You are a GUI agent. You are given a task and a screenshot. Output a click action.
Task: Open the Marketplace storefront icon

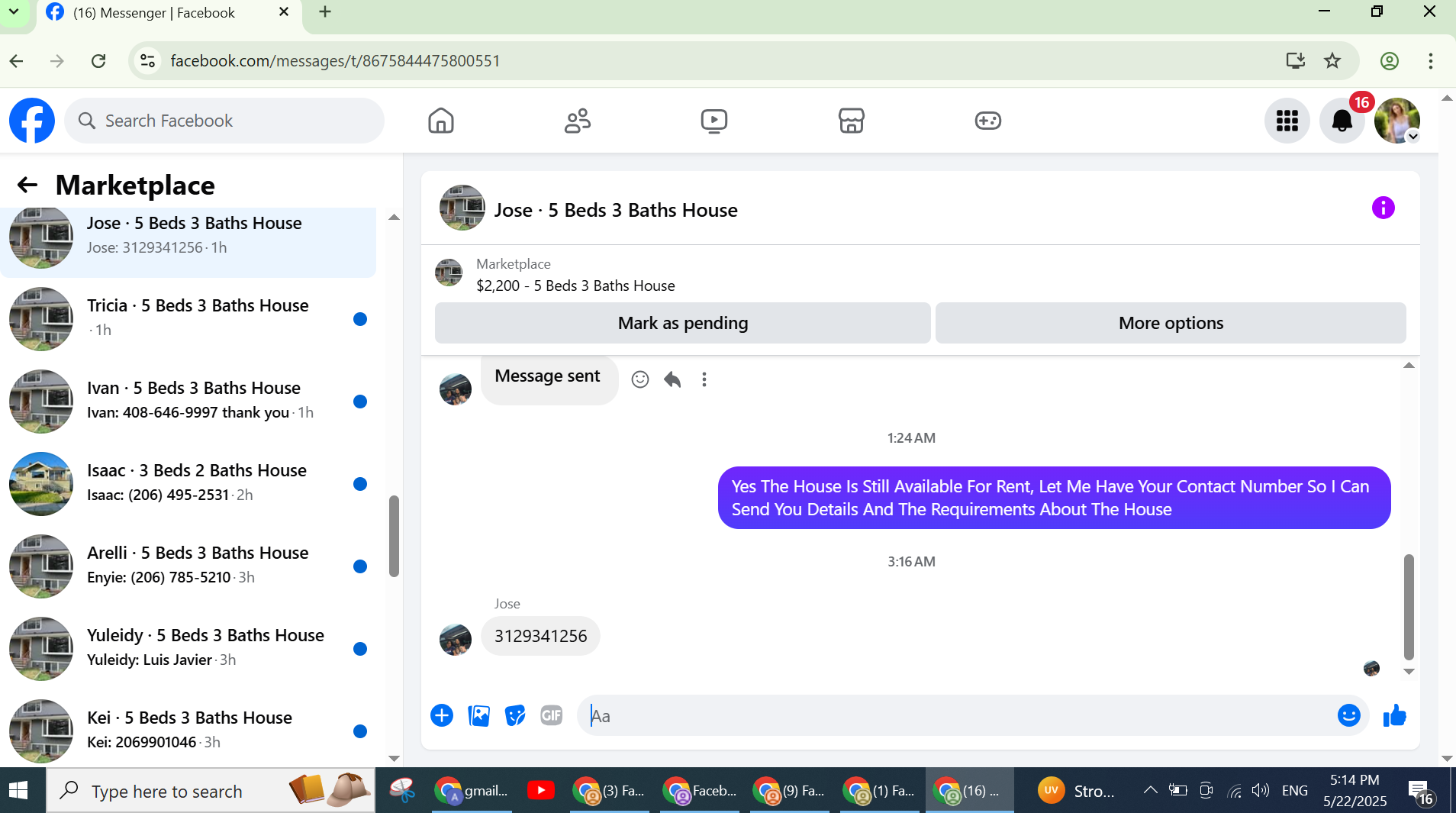(x=851, y=121)
